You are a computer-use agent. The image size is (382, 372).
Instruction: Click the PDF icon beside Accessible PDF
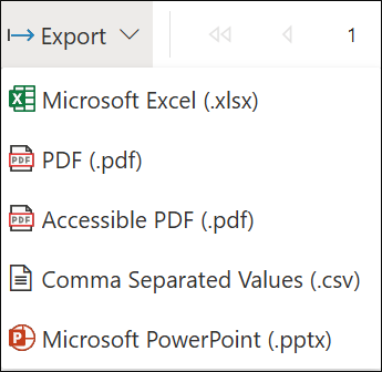(21, 219)
